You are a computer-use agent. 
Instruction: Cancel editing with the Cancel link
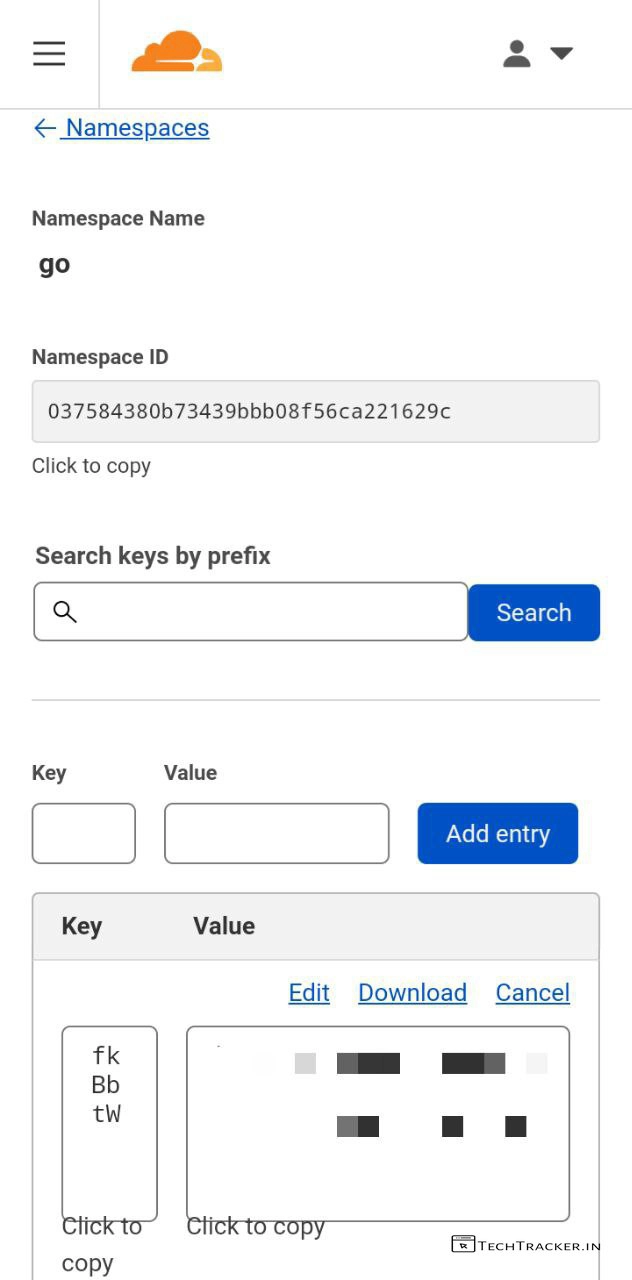(532, 992)
